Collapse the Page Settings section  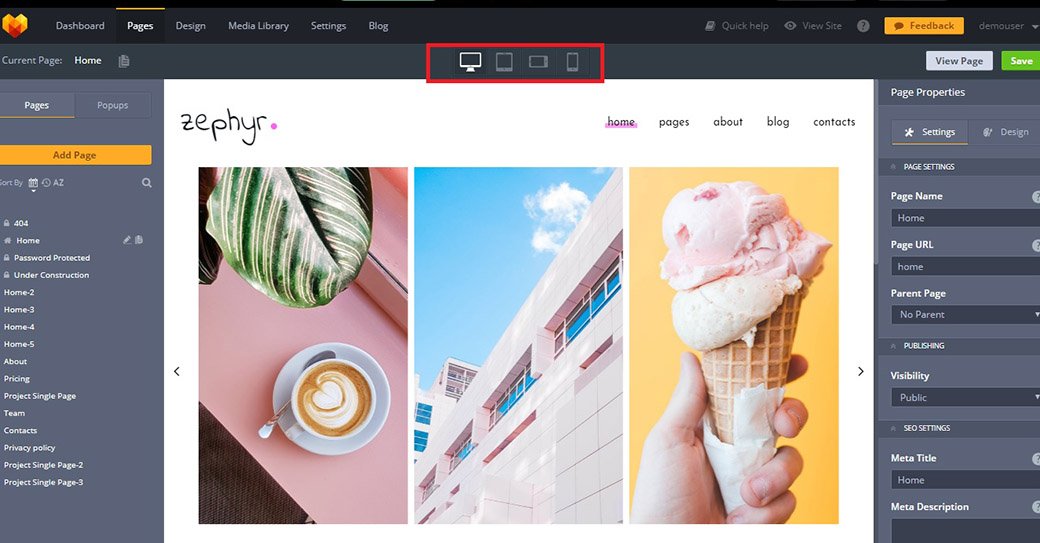point(893,167)
